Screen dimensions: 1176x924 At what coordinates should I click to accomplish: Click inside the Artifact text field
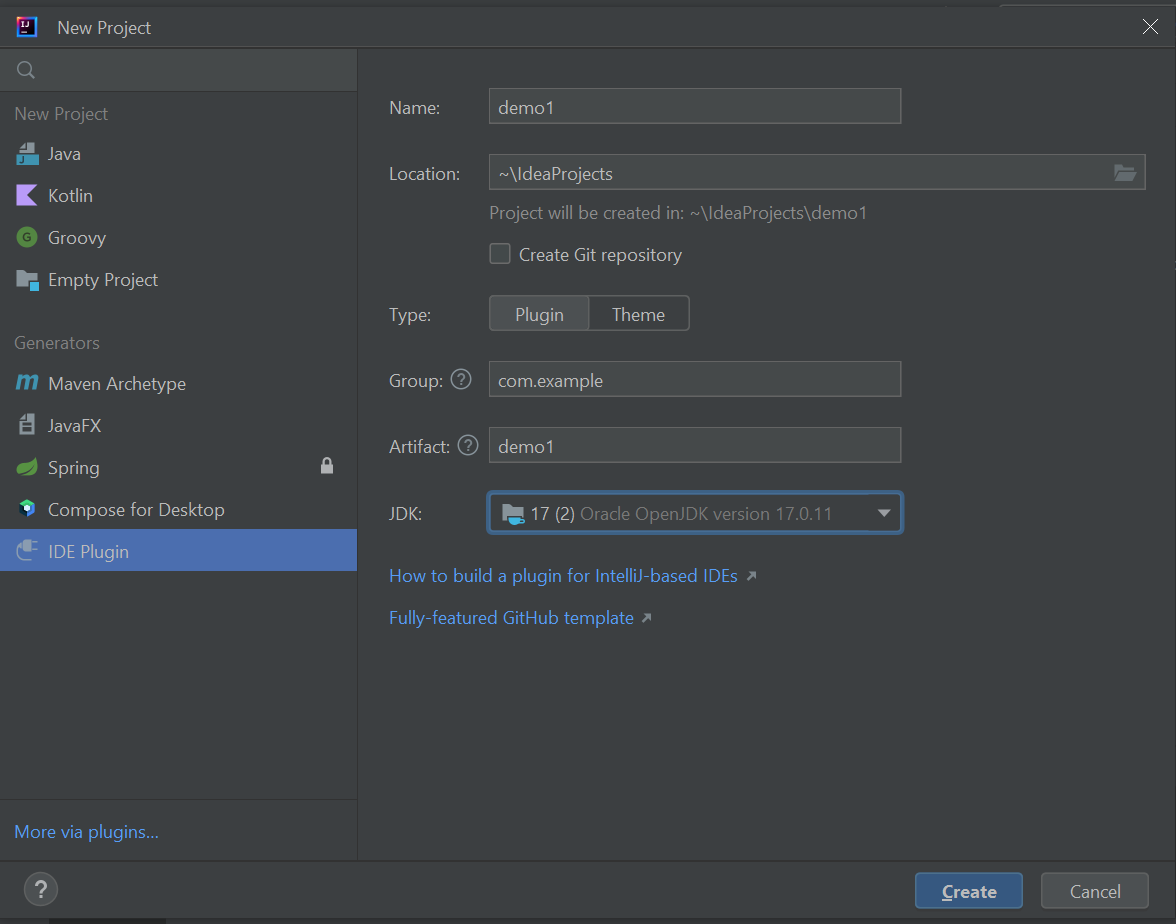coord(695,446)
